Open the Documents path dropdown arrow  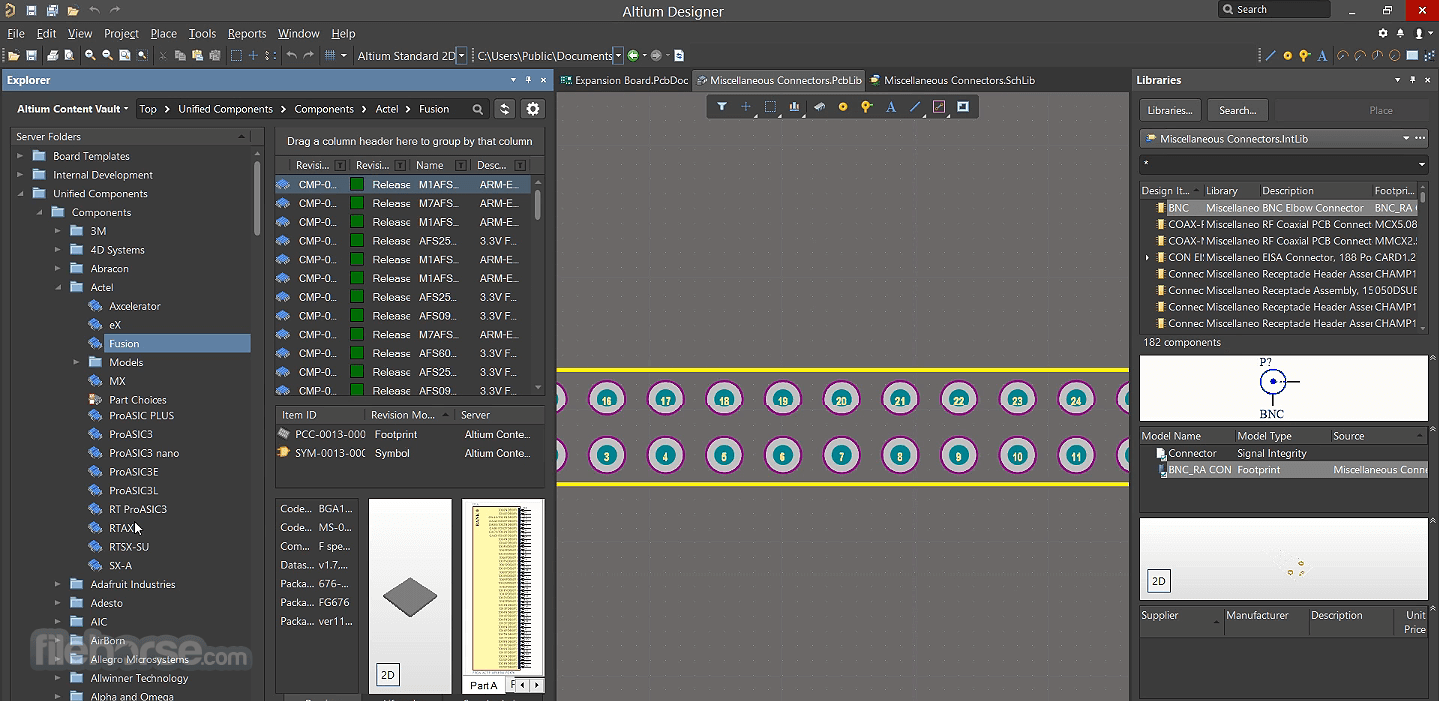point(618,56)
